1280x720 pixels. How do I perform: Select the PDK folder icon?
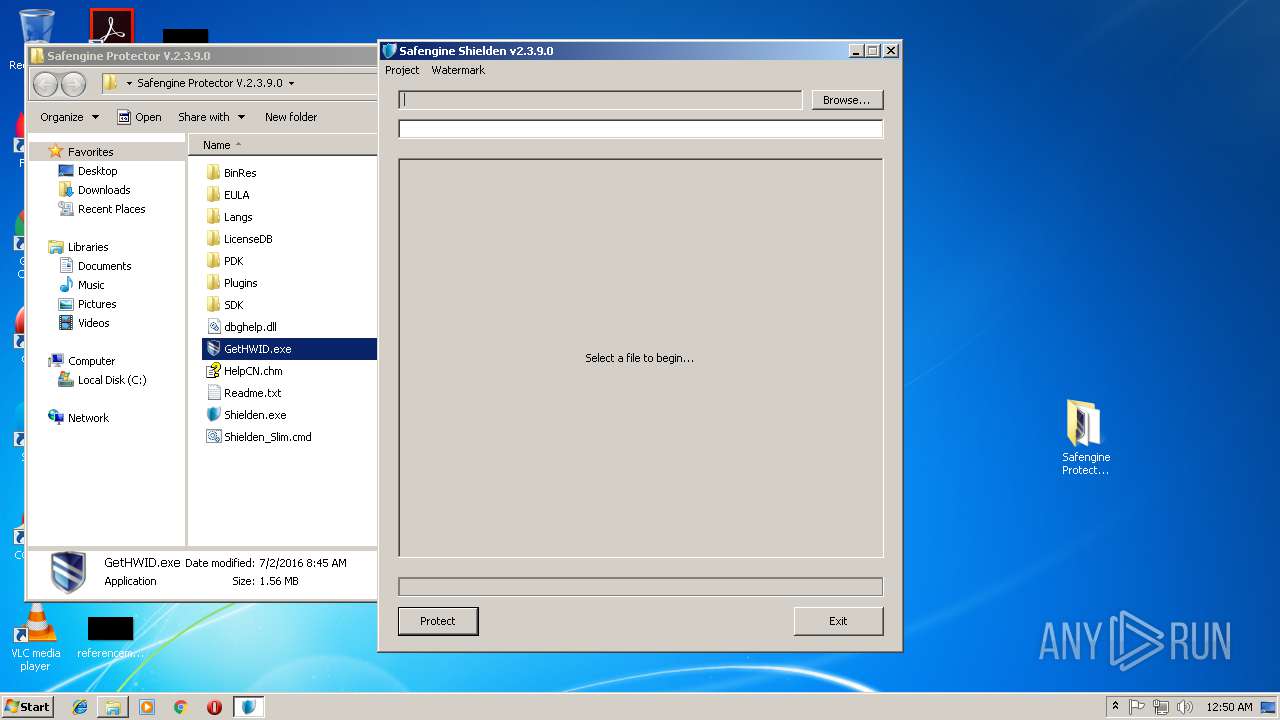(x=213, y=261)
